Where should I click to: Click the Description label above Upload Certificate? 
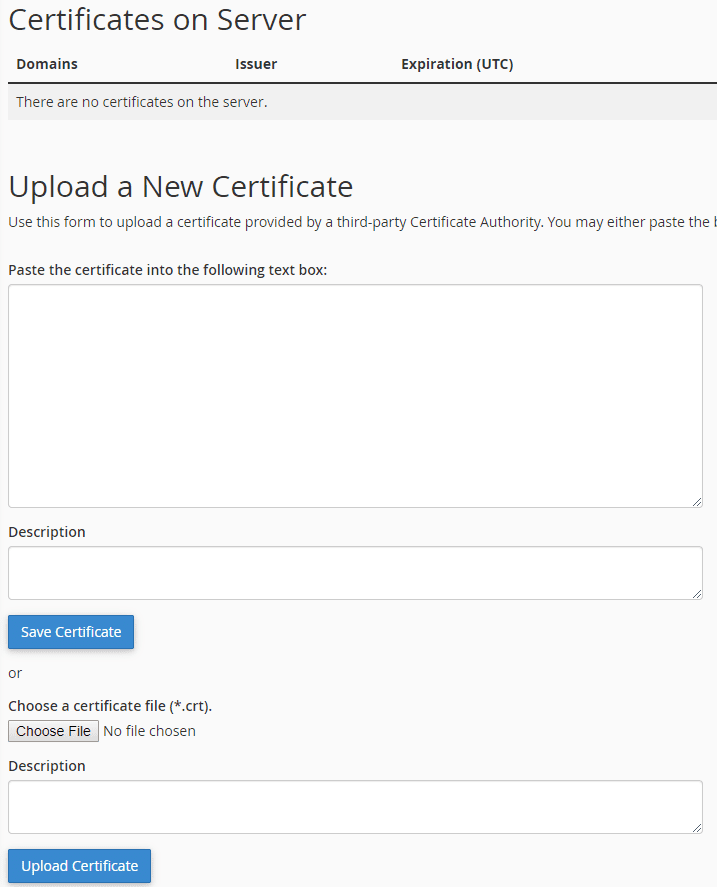click(47, 766)
